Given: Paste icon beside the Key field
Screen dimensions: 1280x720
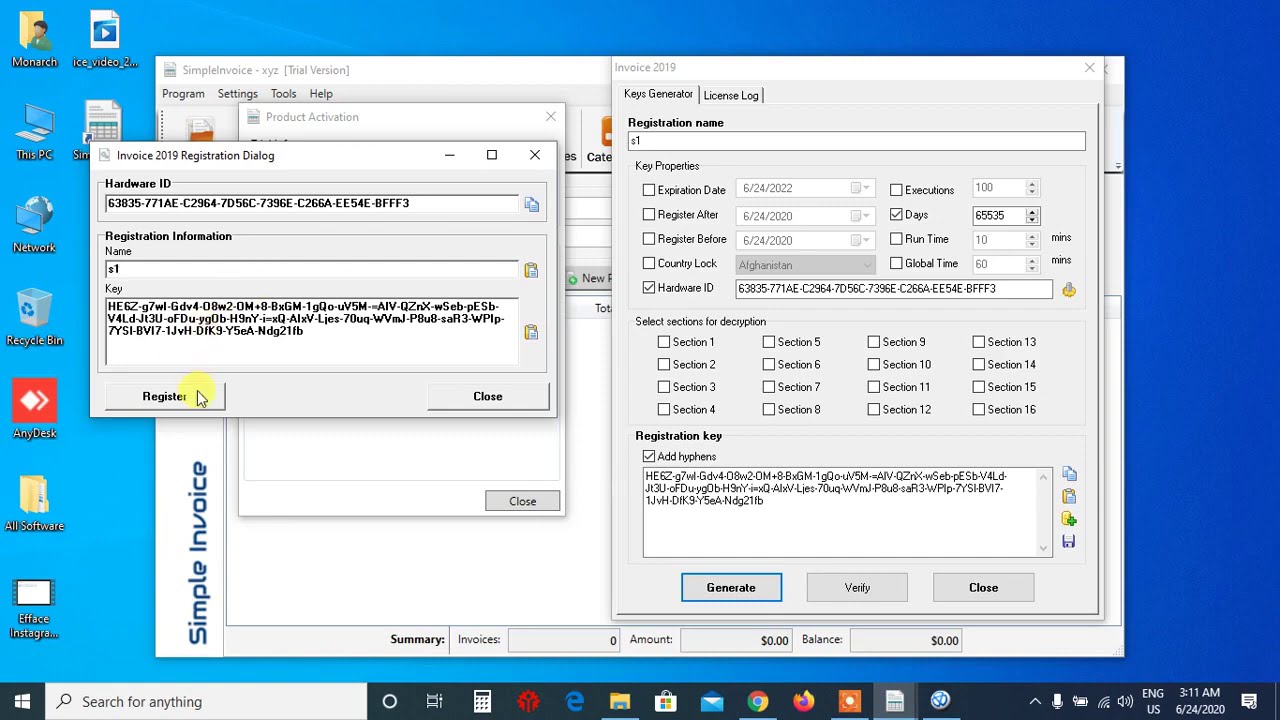Looking at the screenshot, I should [x=531, y=332].
